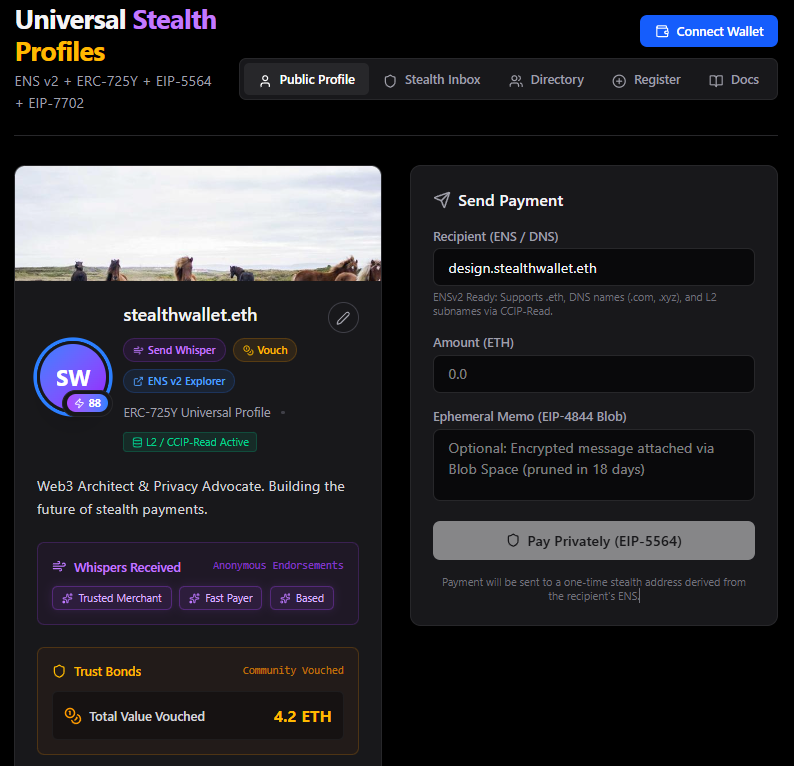Select the Fast Payer whisper tag
The width and height of the screenshot is (794, 766).
coord(220,598)
